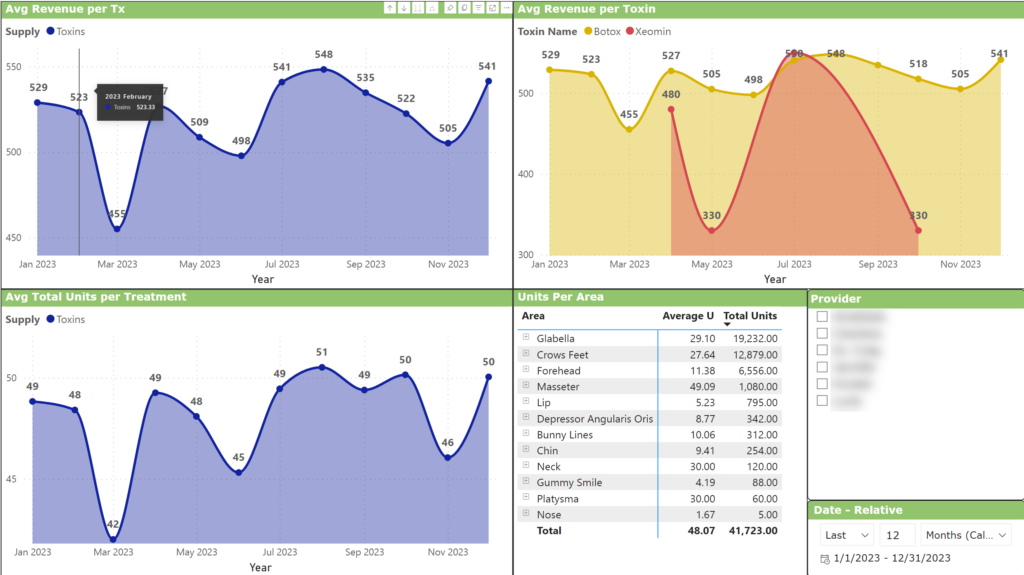The width and height of the screenshot is (1024, 575).
Task: Select the last Provider checkbox
Action: pyautogui.click(x=822, y=401)
